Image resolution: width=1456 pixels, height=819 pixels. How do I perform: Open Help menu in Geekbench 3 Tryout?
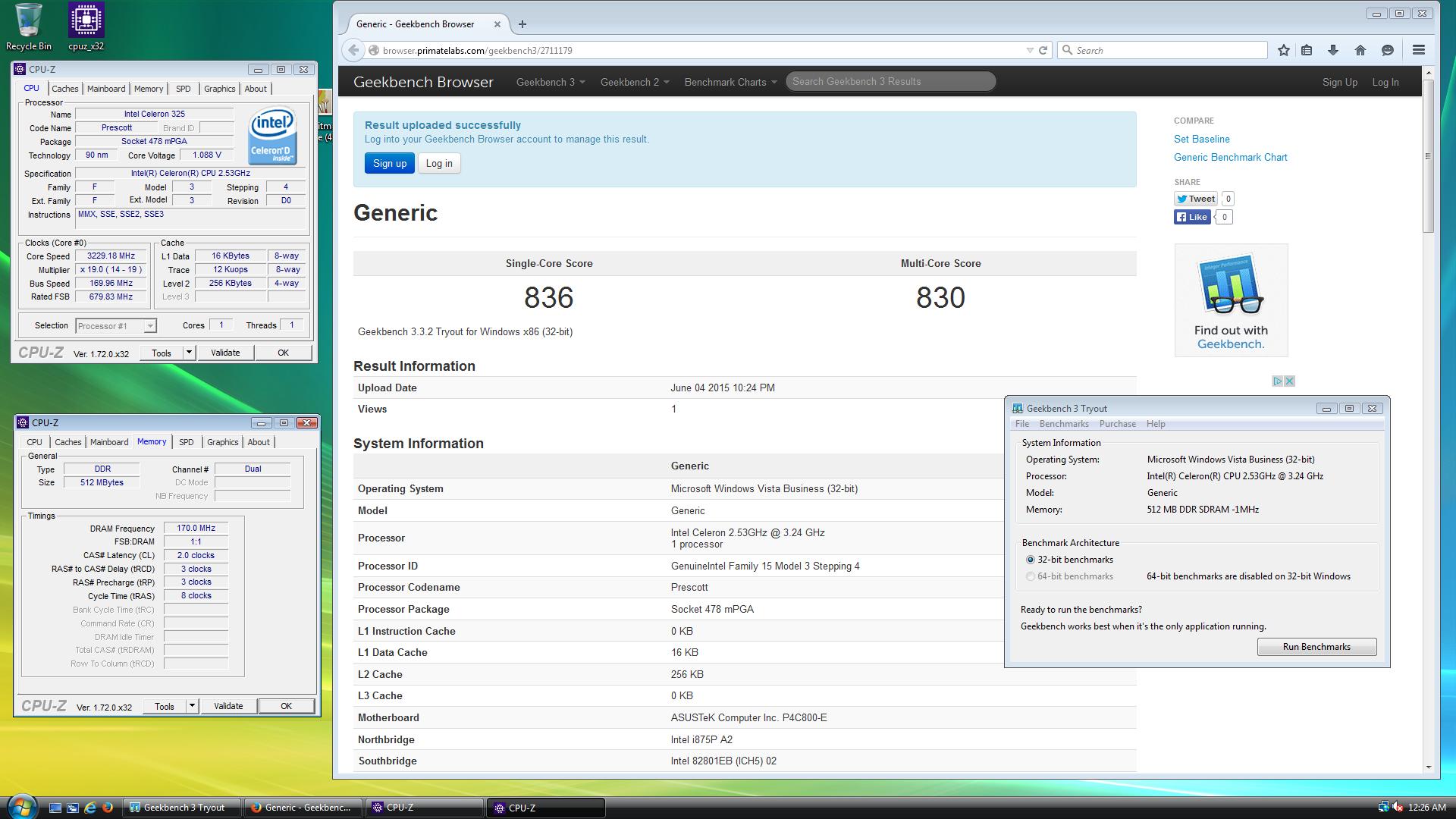1156,424
